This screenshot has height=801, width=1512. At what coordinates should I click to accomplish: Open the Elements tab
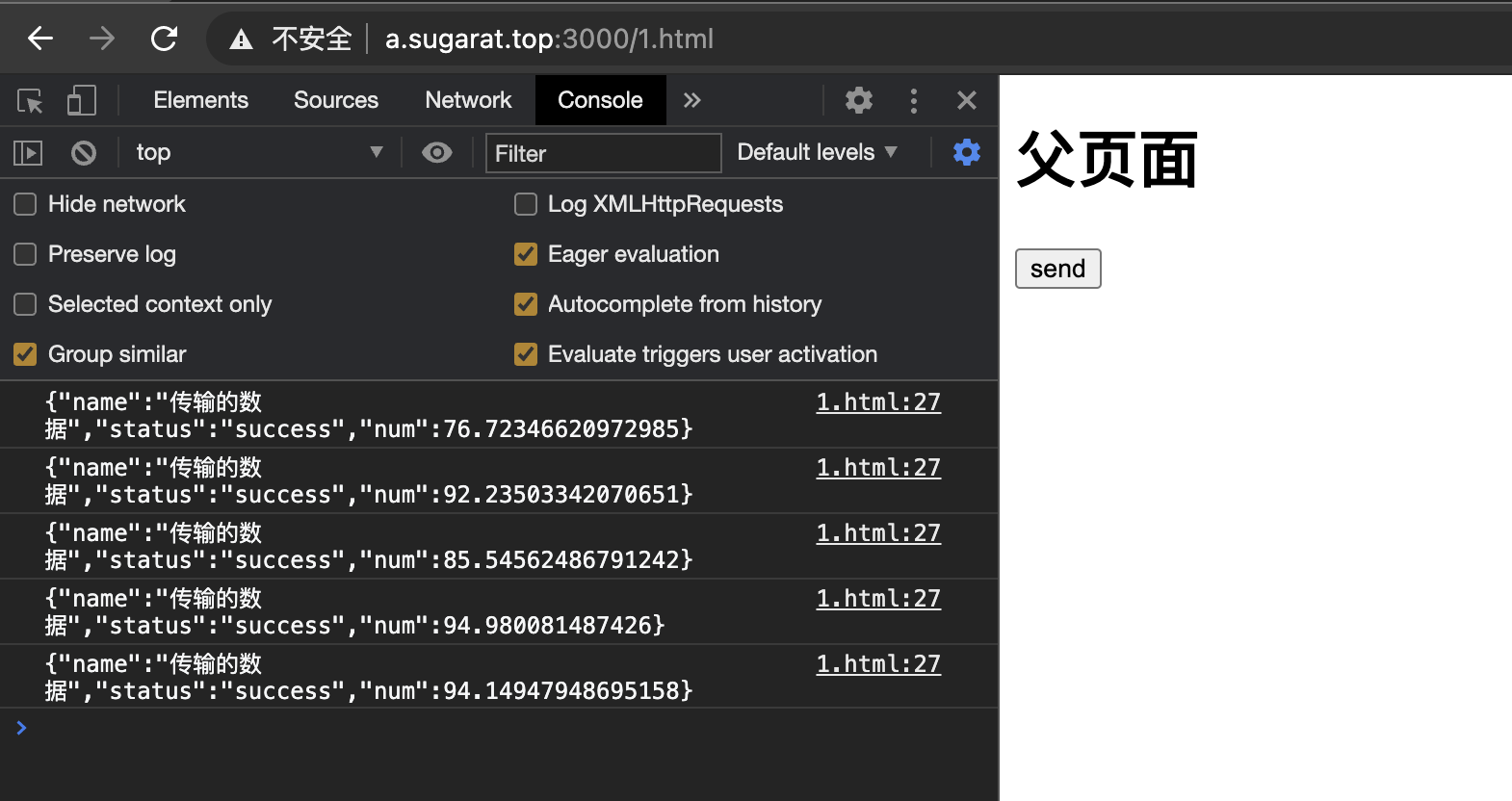[200, 100]
